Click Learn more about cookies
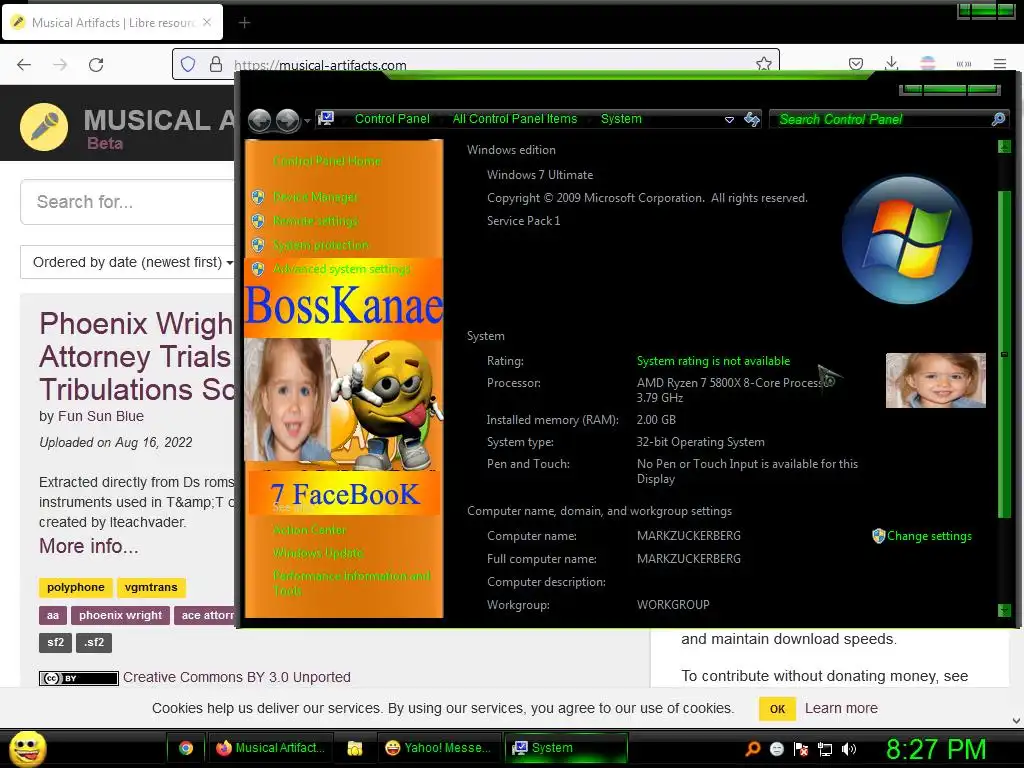The image size is (1024, 768). (841, 709)
